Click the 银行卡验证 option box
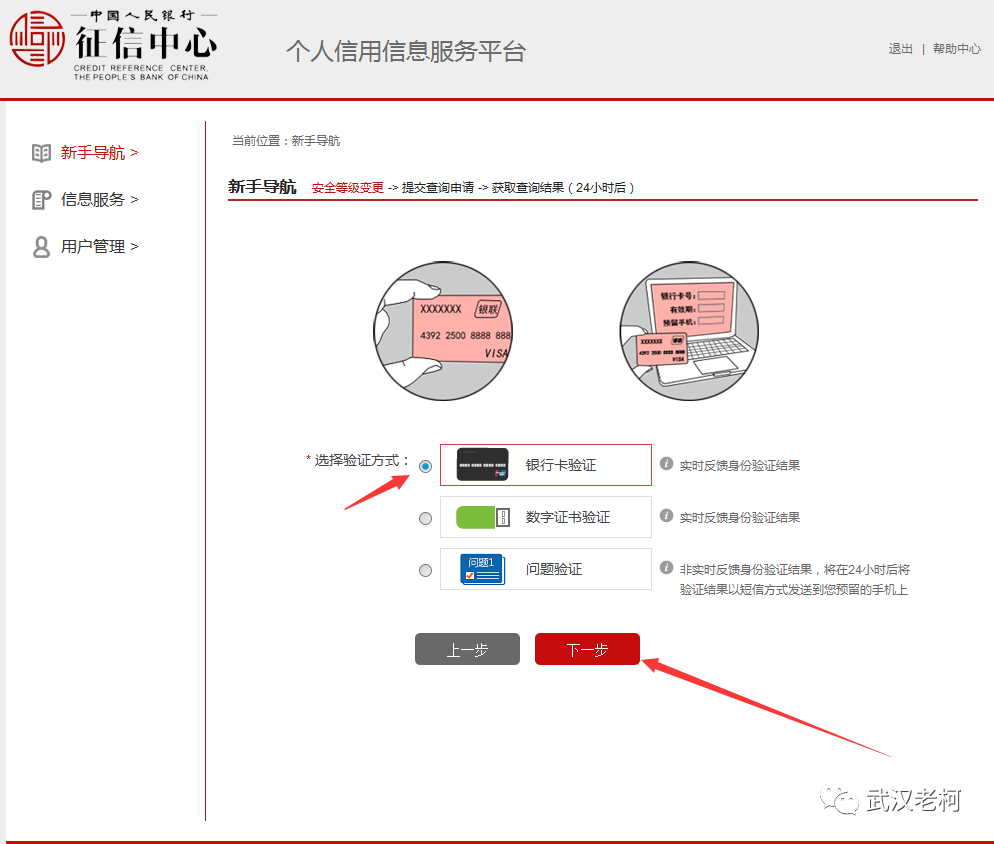 [x=546, y=465]
